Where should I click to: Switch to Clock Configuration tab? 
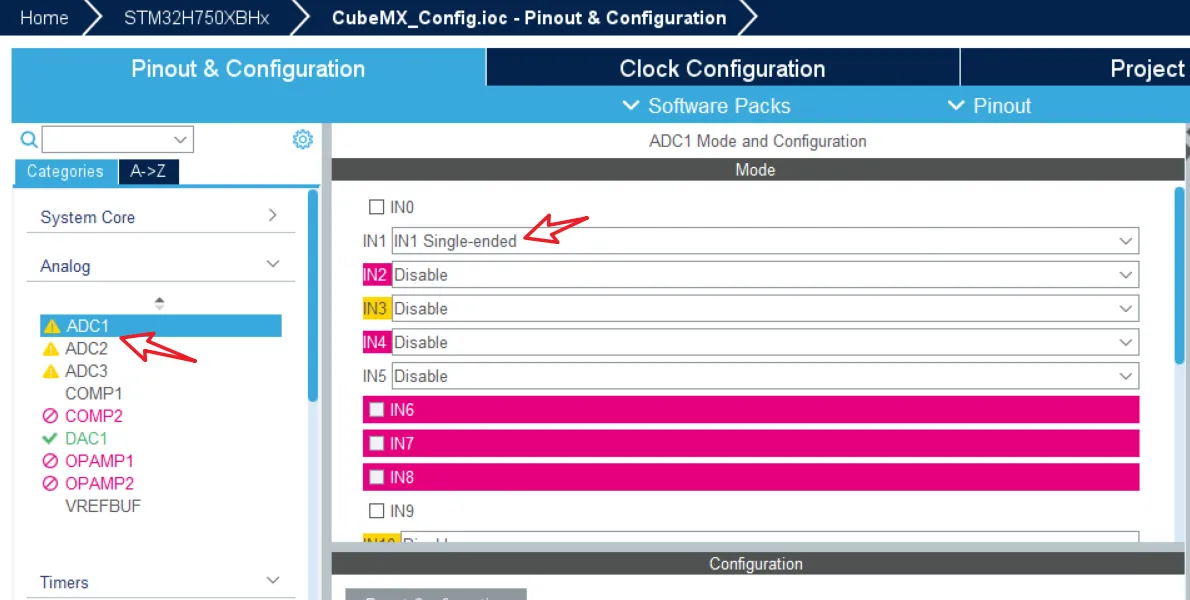[x=722, y=68]
